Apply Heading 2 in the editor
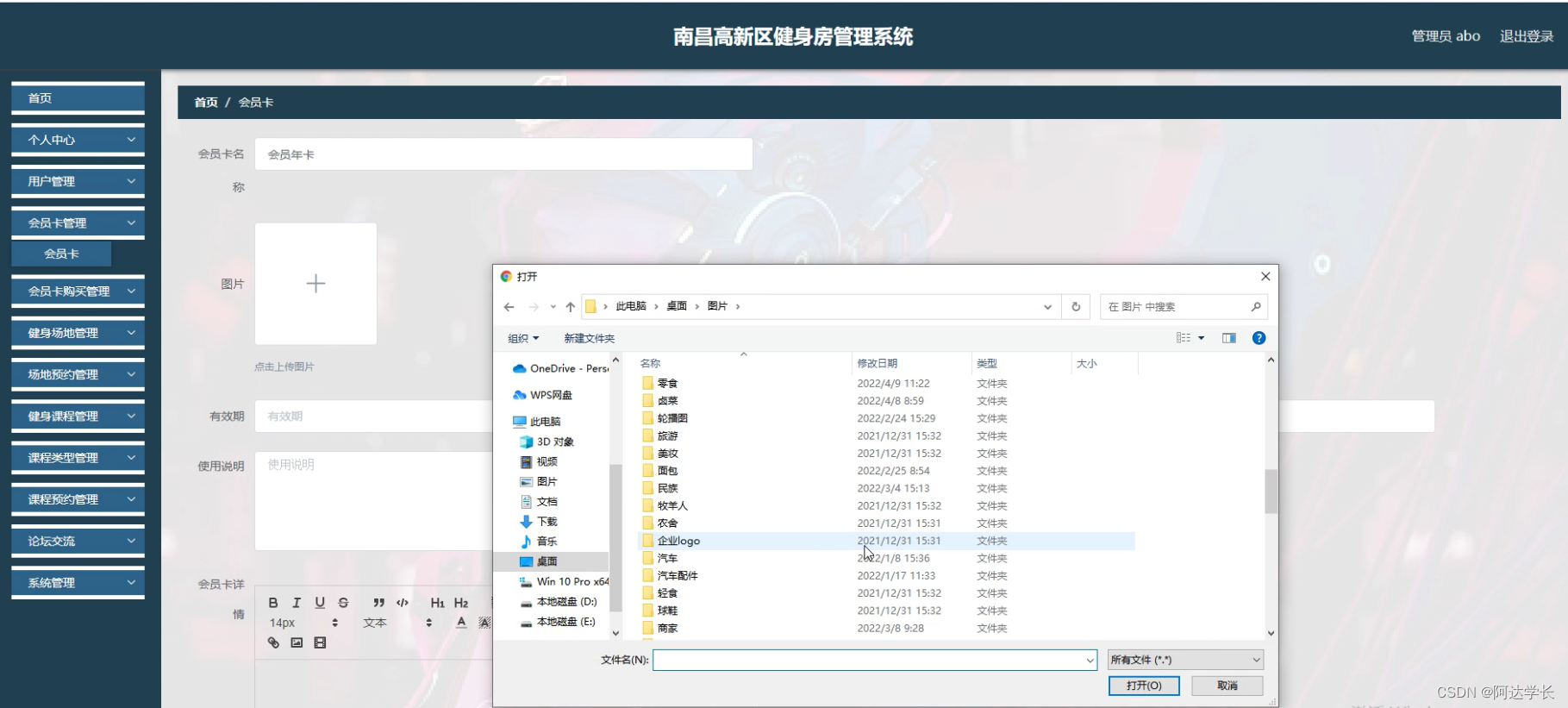Viewport: 1568px width, 708px height. 461,603
